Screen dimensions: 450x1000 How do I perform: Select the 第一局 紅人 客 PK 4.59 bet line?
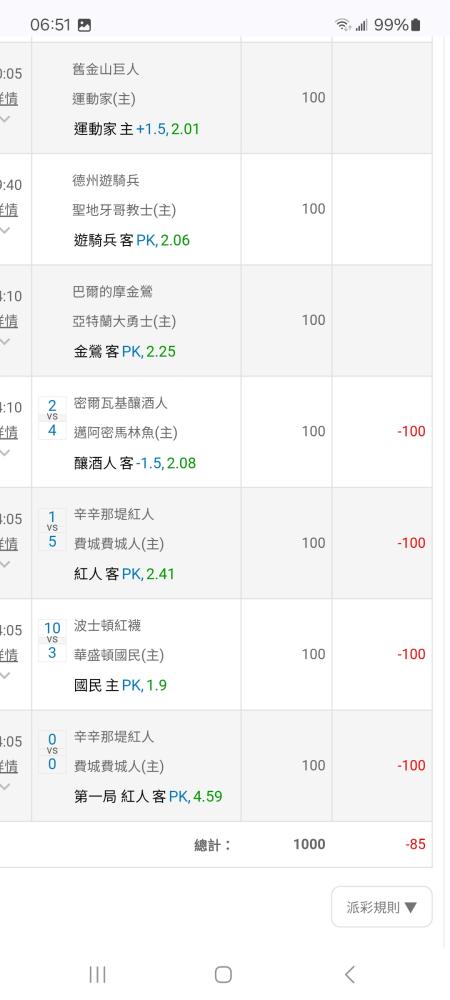click(x=148, y=797)
